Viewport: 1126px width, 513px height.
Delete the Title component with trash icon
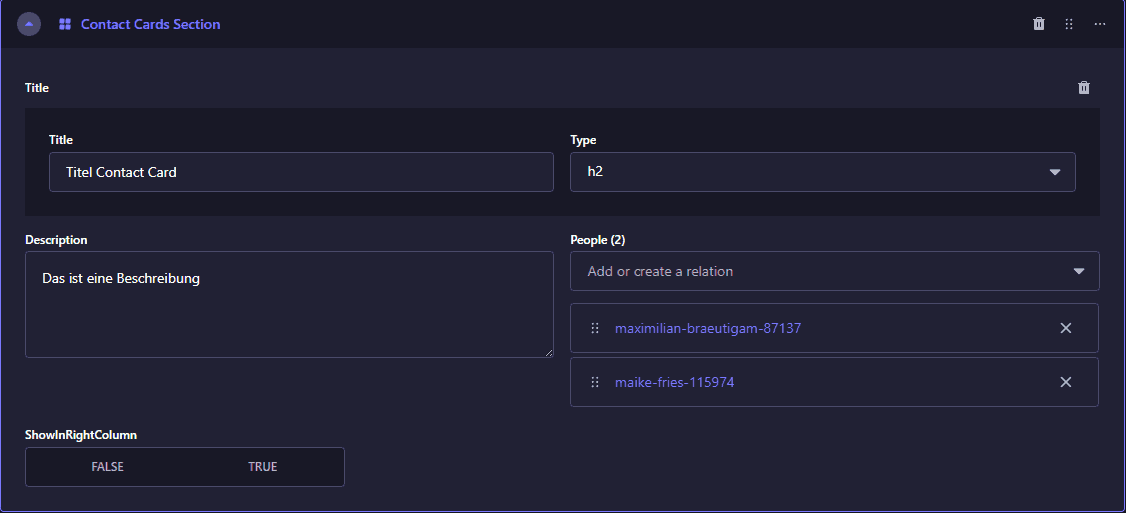click(1084, 88)
